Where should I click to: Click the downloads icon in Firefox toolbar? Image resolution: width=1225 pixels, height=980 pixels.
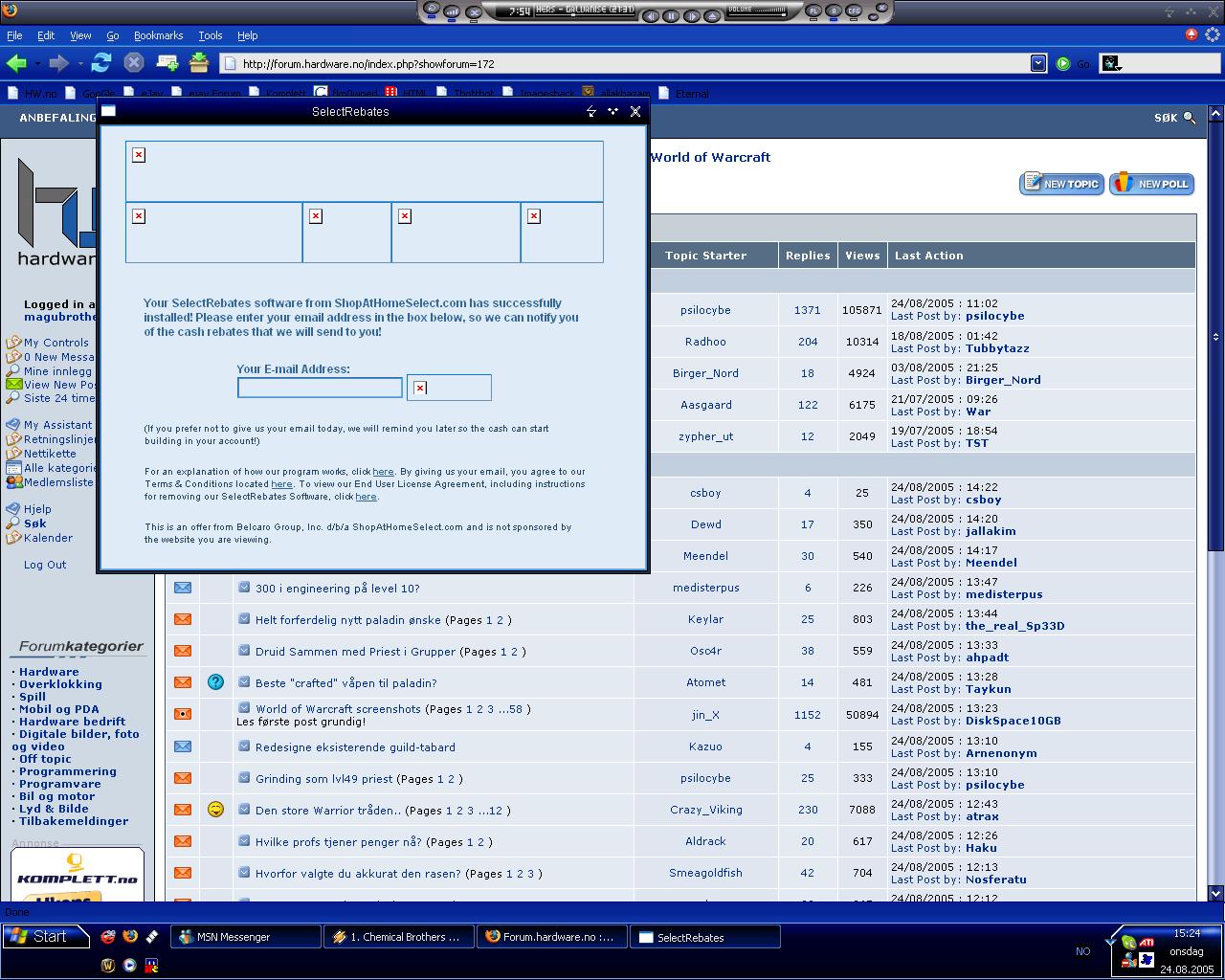click(x=199, y=63)
